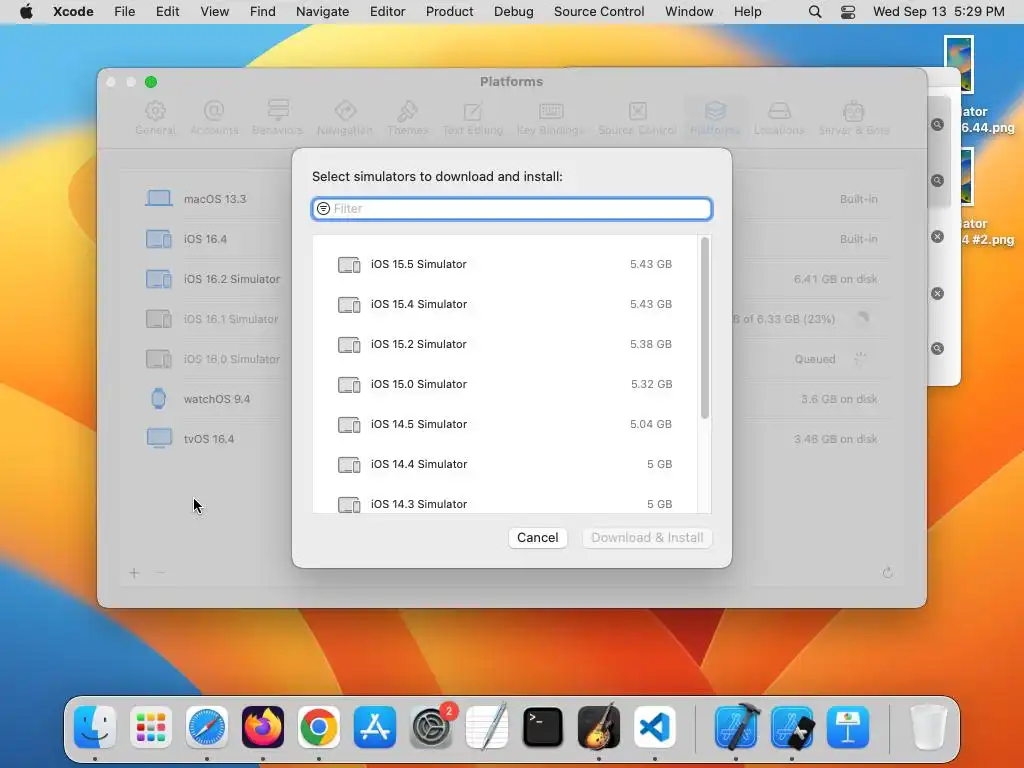Open the Product menu
Screen dimensions: 1024x768
(x=449, y=12)
